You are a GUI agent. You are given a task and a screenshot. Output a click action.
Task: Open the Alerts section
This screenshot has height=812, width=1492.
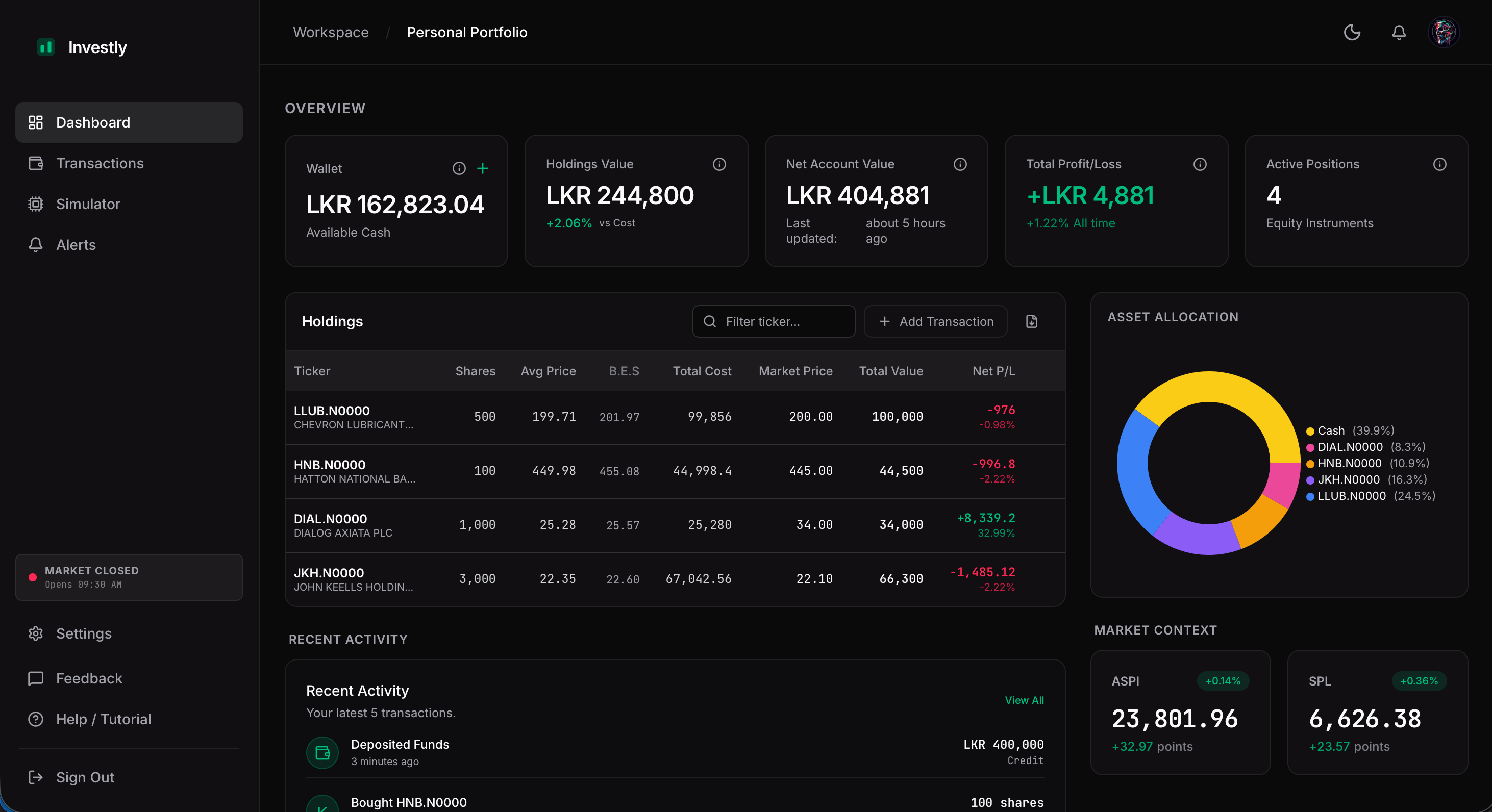(x=76, y=245)
